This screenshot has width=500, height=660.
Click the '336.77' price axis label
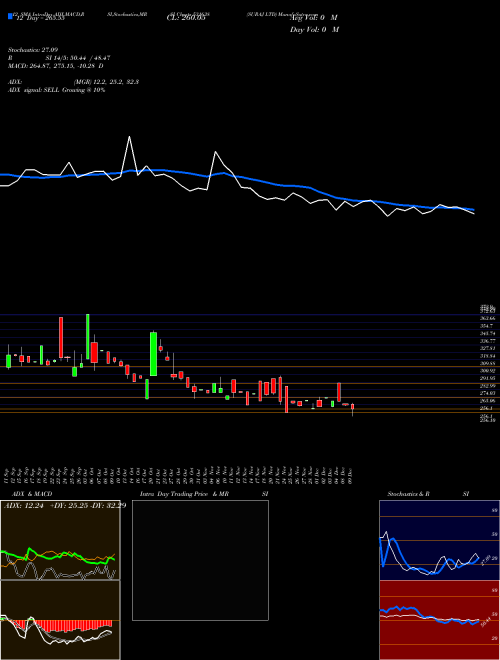[488, 341]
